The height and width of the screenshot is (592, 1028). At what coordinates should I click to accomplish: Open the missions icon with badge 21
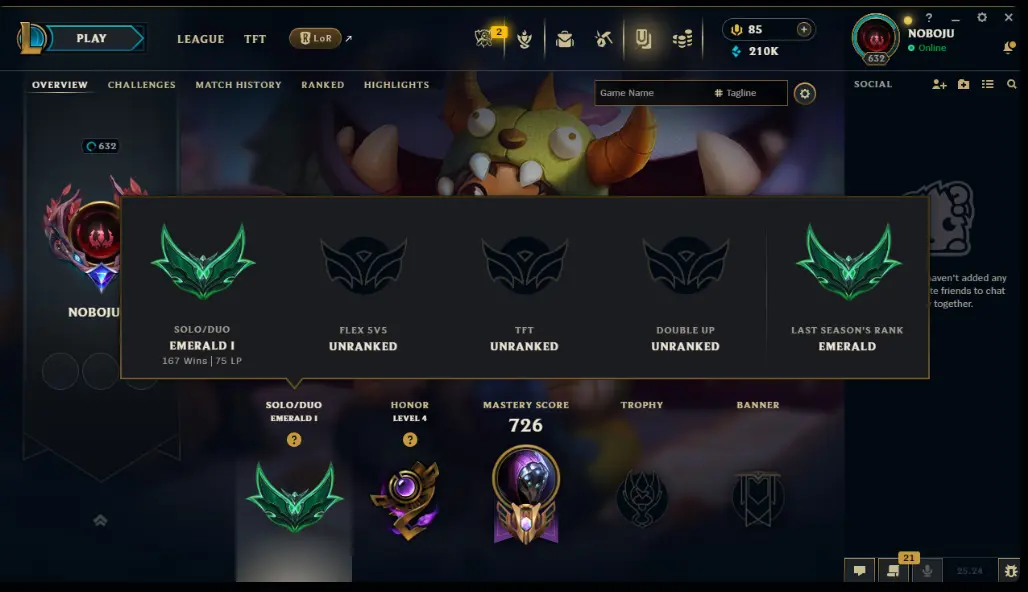click(x=893, y=570)
